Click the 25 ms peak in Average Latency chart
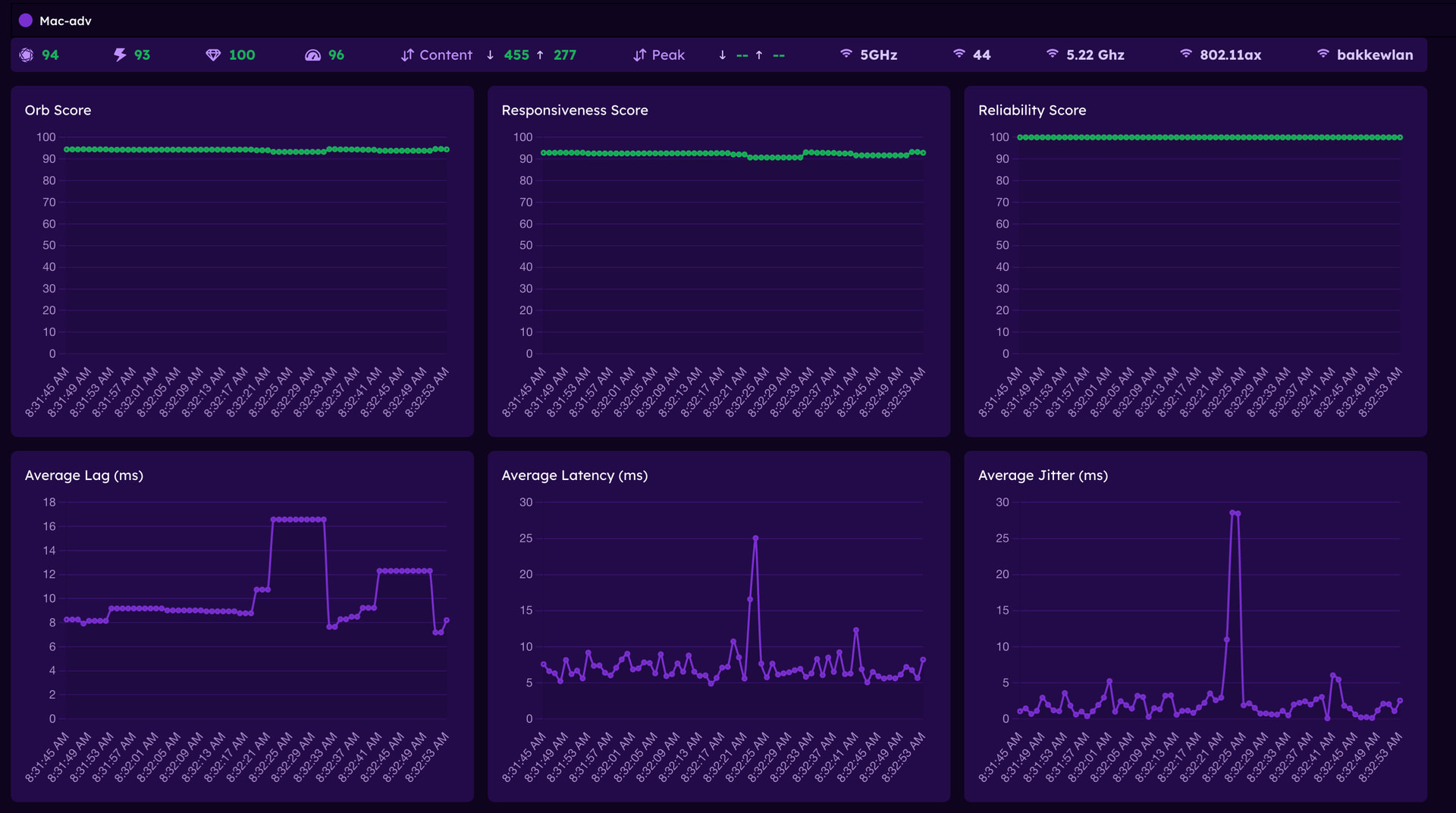Screen dimensions: 1456x813 coord(755,538)
